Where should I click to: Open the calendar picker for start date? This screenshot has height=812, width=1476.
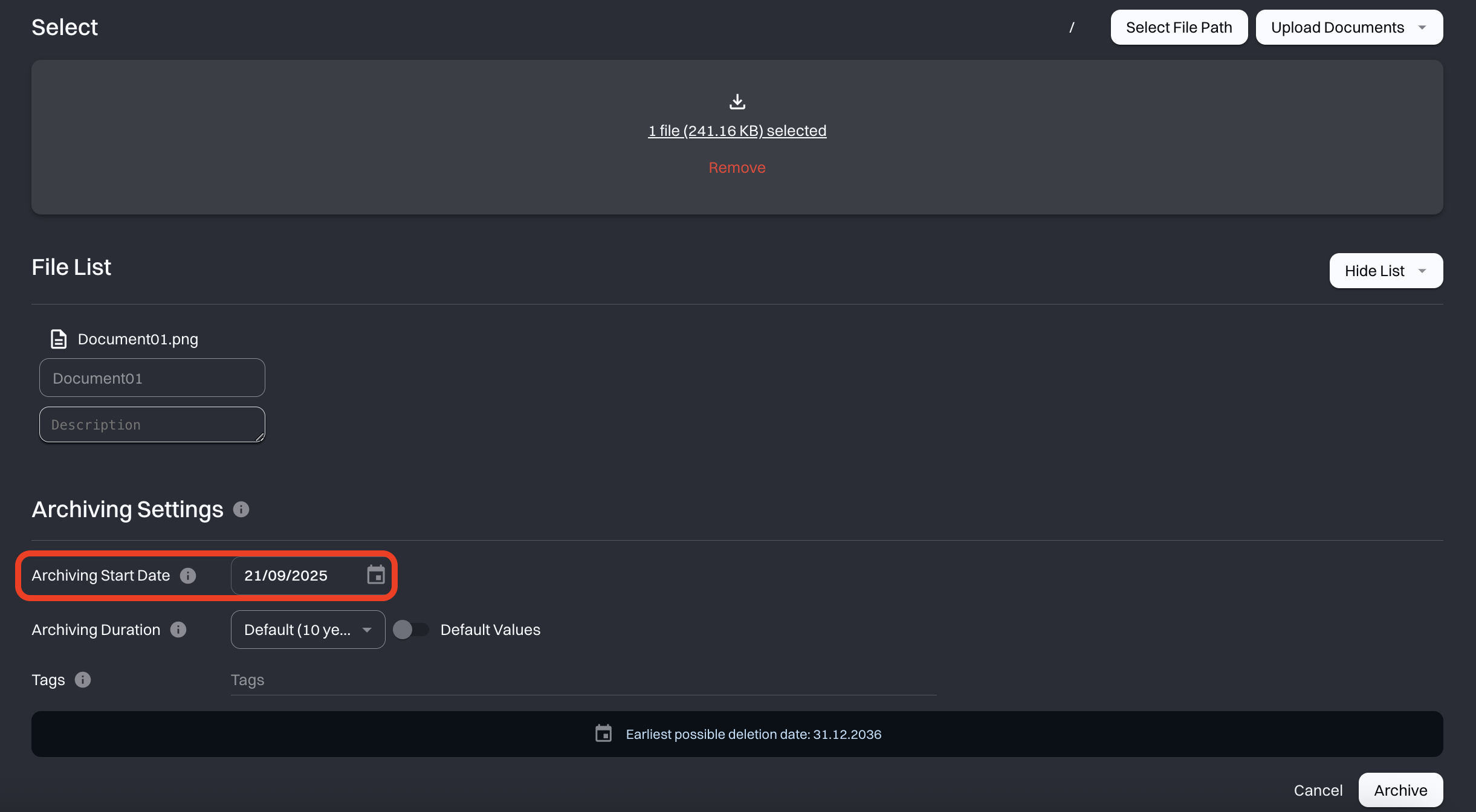coord(375,575)
